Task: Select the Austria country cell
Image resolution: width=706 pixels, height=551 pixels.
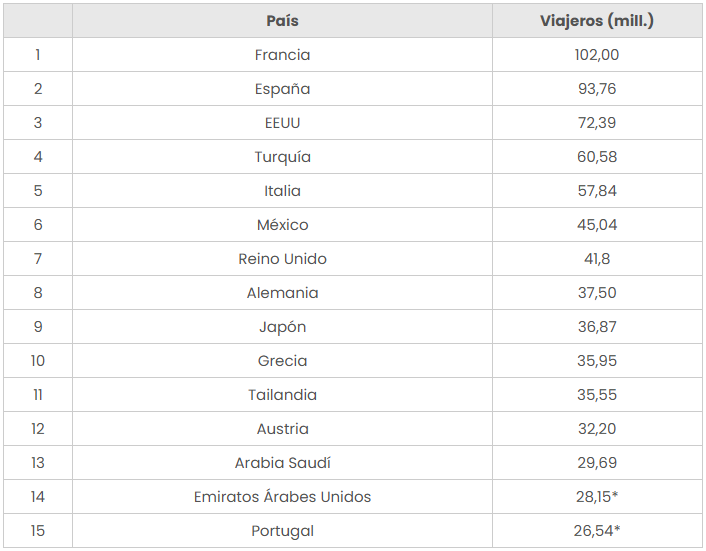Action: point(282,429)
